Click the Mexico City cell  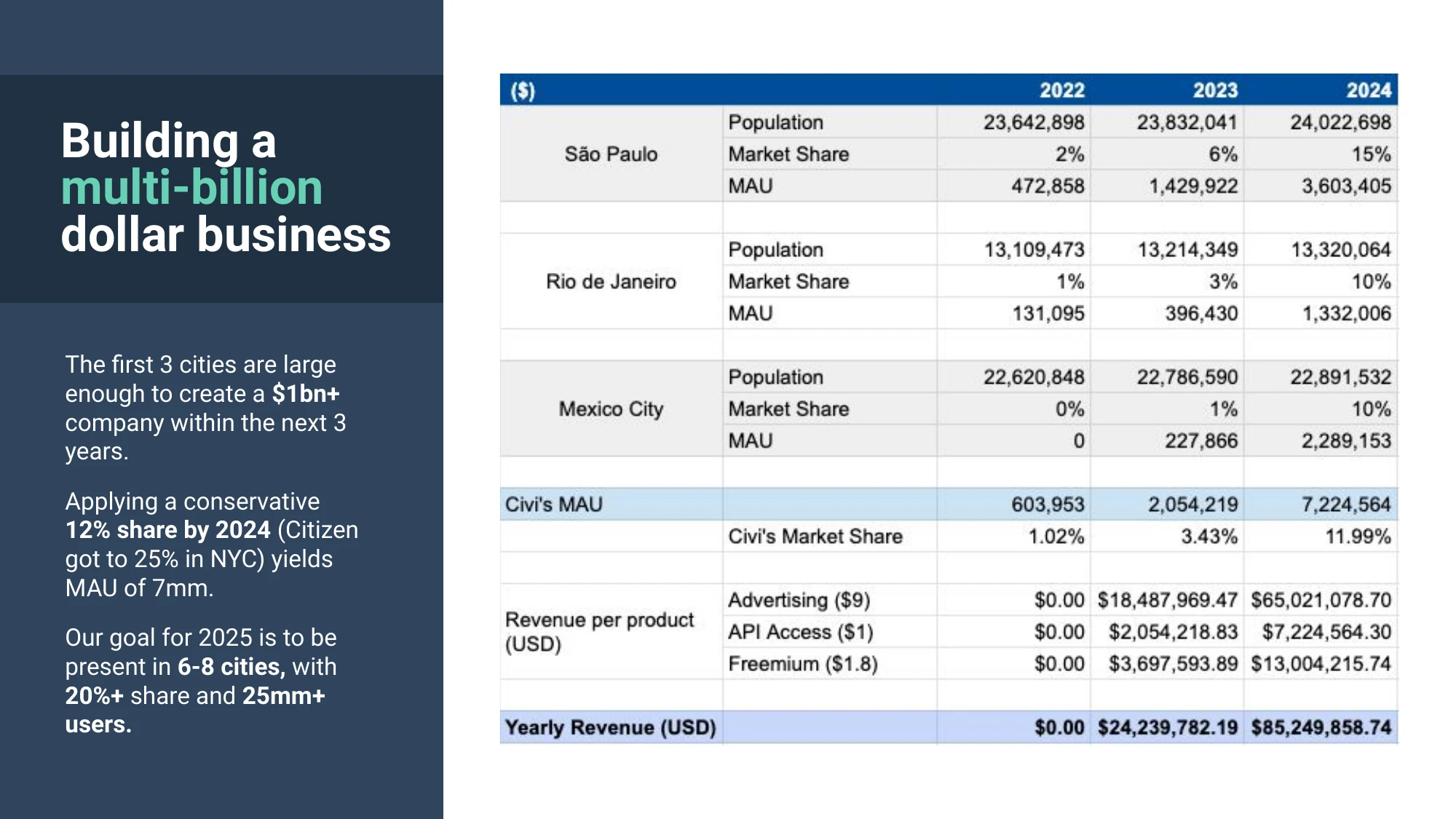[611, 409]
